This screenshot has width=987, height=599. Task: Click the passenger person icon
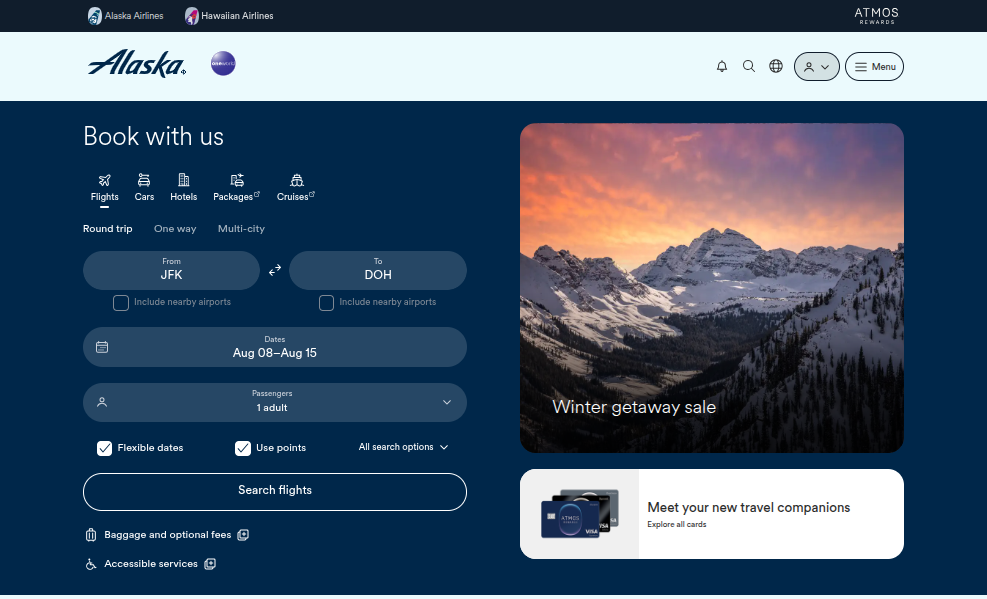point(102,402)
